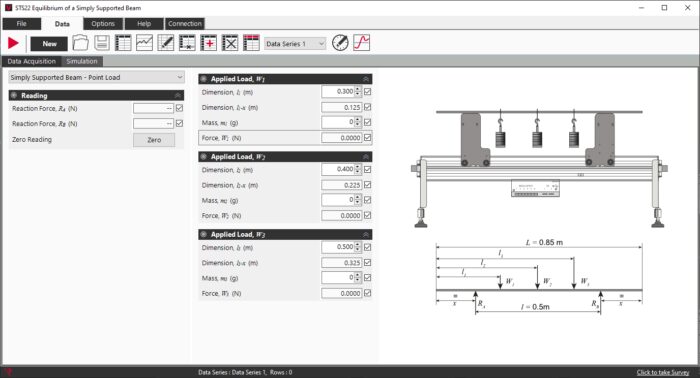Screen dimensions: 700x378
Task: Open the Data Series 1 dropdown
Action: (295, 44)
